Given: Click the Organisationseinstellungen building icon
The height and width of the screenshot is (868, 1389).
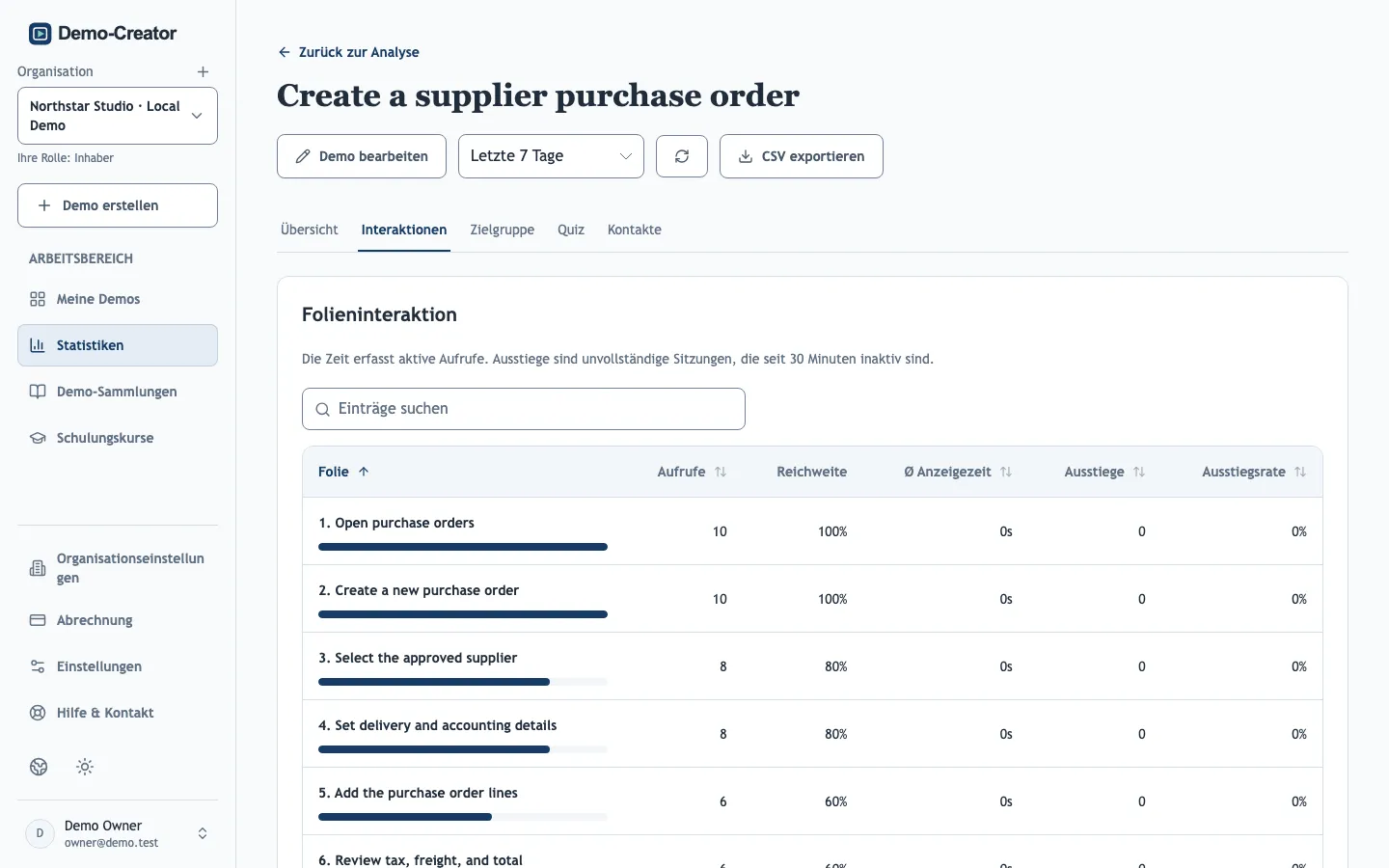Looking at the screenshot, I should pyautogui.click(x=38, y=568).
